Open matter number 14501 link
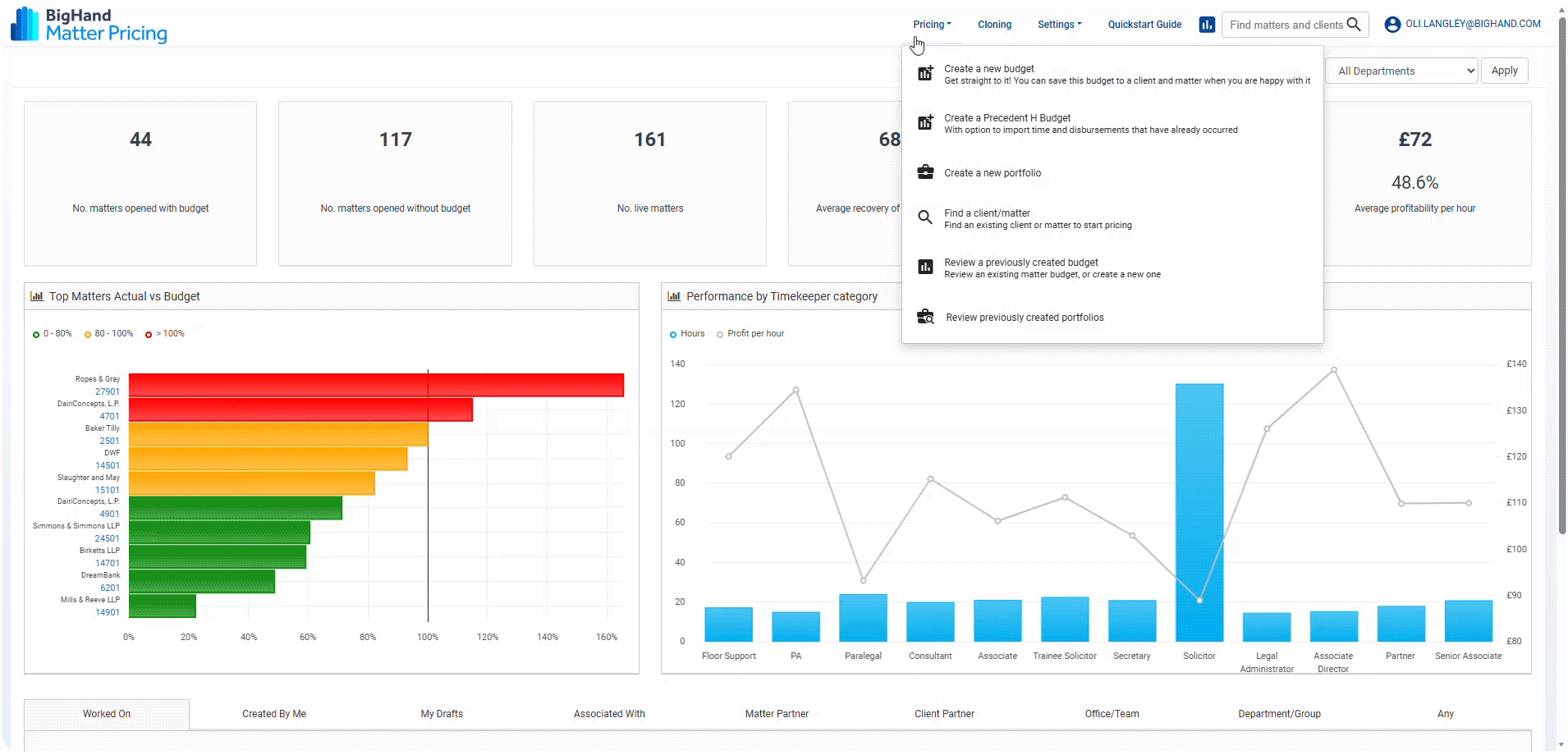The image size is (1568, 755). click(x=108, y=465)
